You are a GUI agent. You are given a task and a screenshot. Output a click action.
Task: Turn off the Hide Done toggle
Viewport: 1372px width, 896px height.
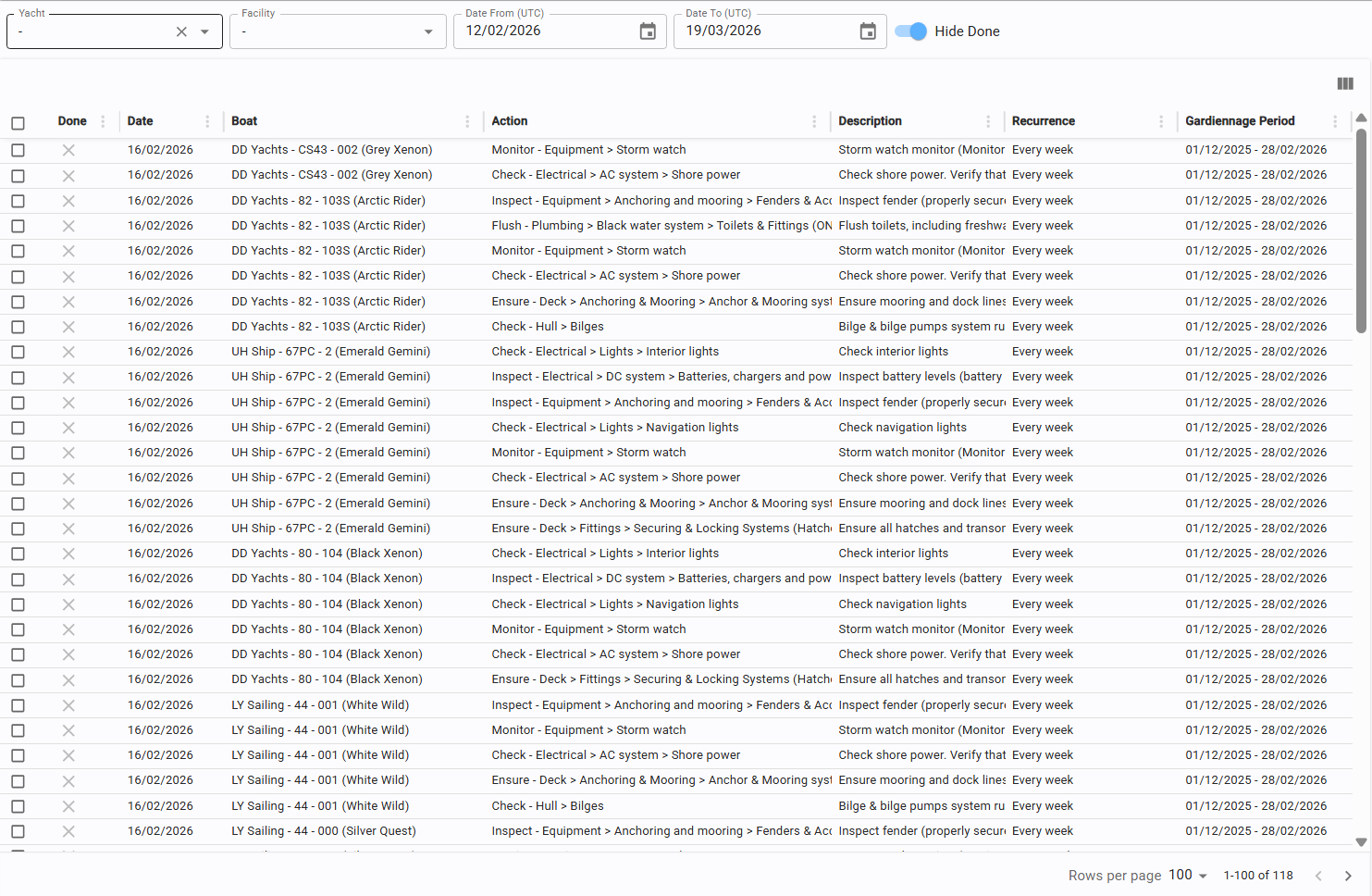pyautogui.click(x=911, y=31)
